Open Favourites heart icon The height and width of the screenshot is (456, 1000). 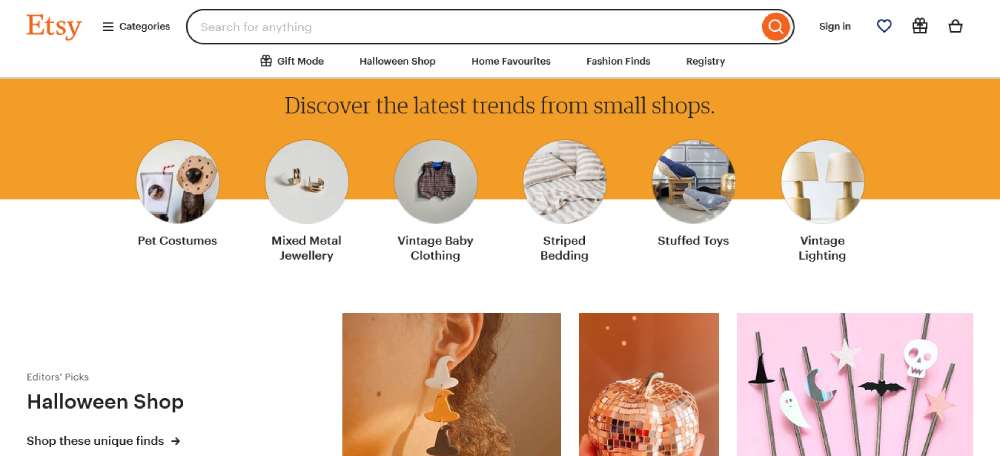(884, 26)
